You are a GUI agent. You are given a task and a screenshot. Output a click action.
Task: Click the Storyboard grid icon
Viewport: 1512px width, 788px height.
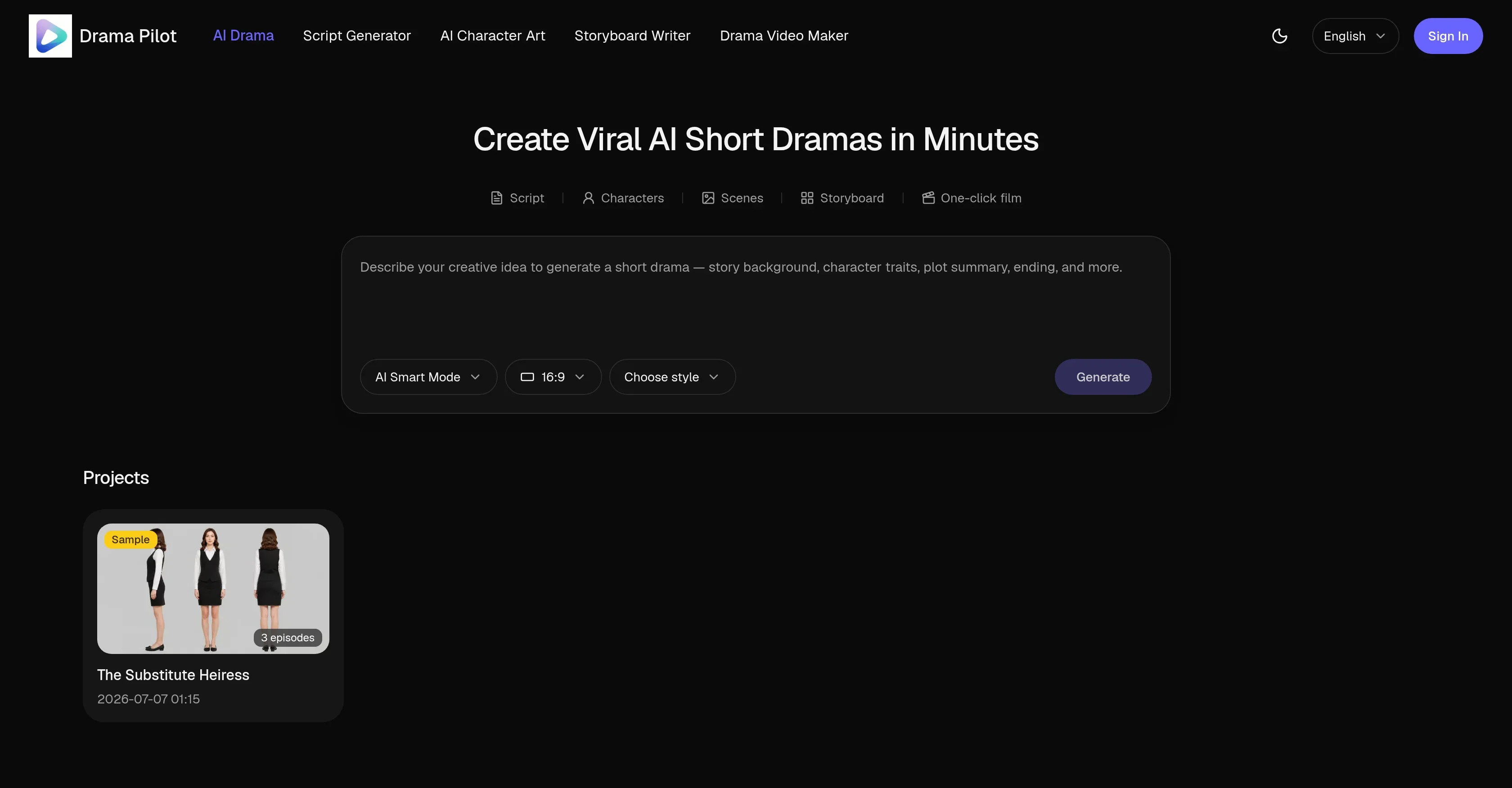807,198
